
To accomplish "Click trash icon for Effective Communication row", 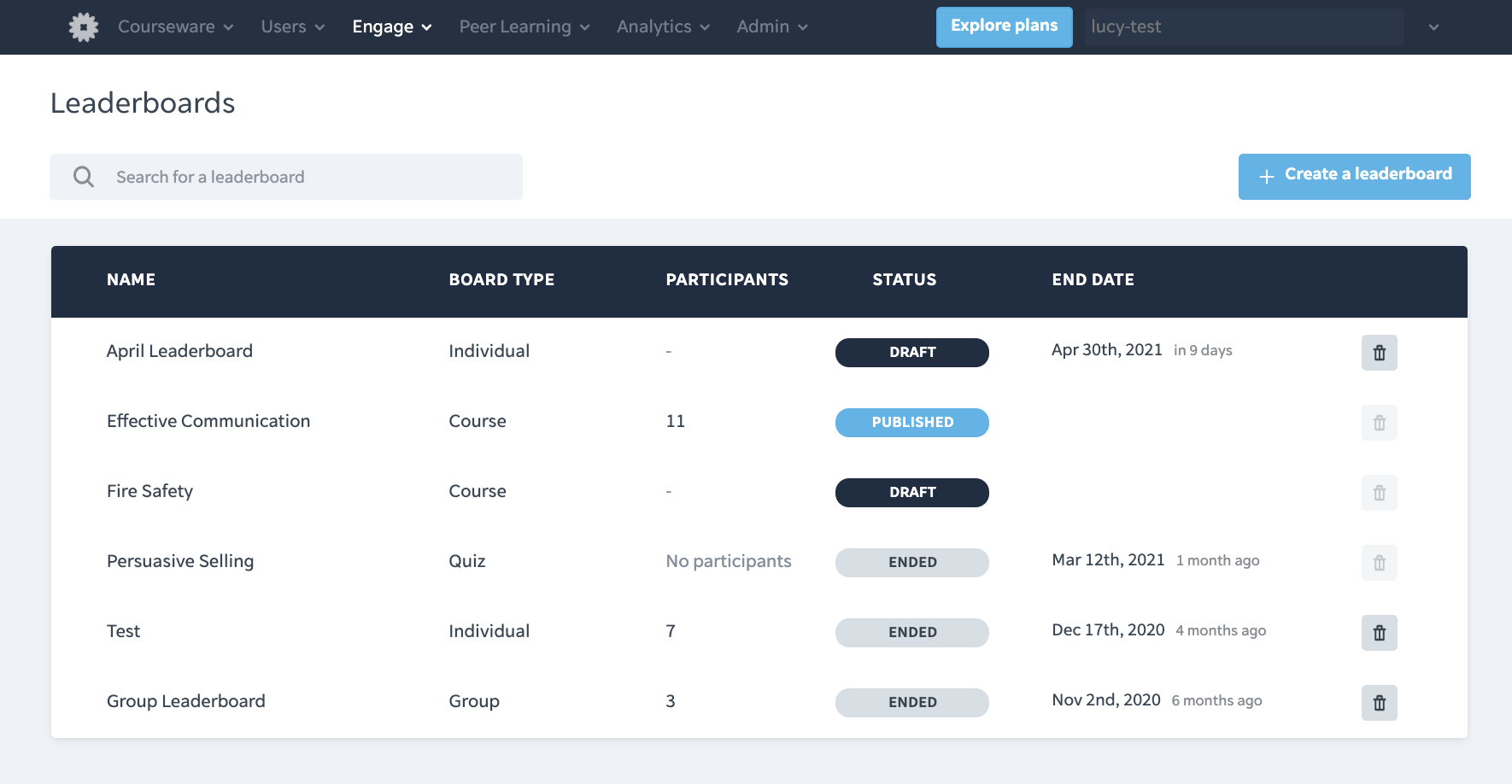I will point(1379,423).
